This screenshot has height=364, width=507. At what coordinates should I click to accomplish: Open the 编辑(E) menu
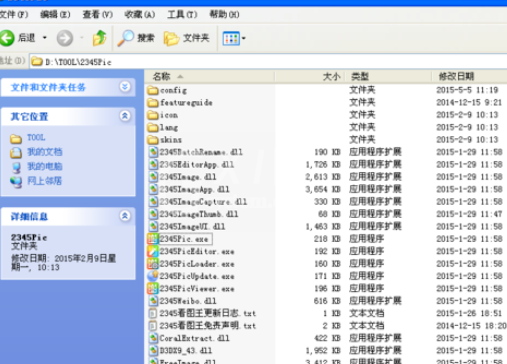click(x=55, y=15)
